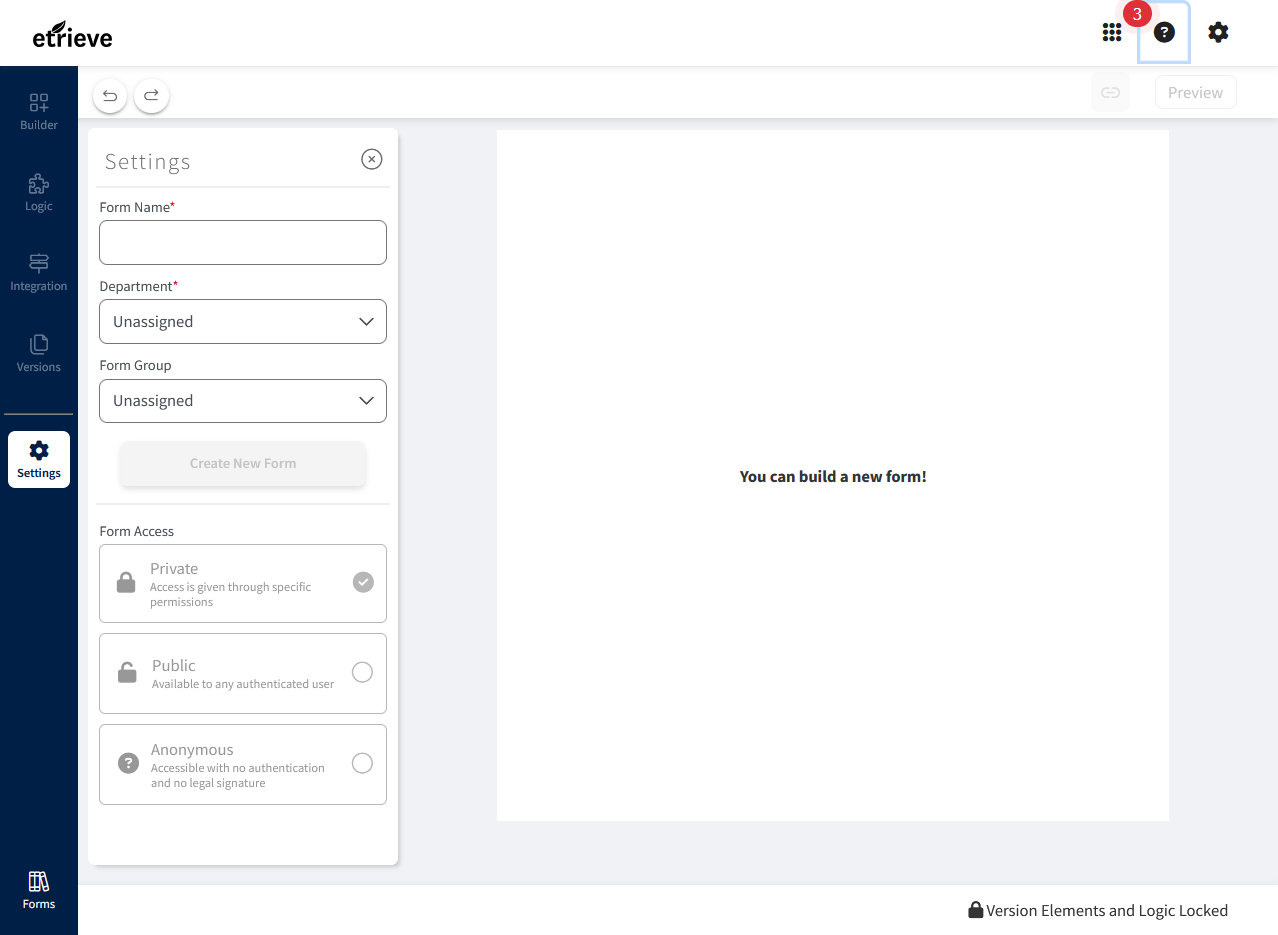The image size is (1278, 935).
Task: Click inside the Form Name field
Action: click(x=242, y=242)
